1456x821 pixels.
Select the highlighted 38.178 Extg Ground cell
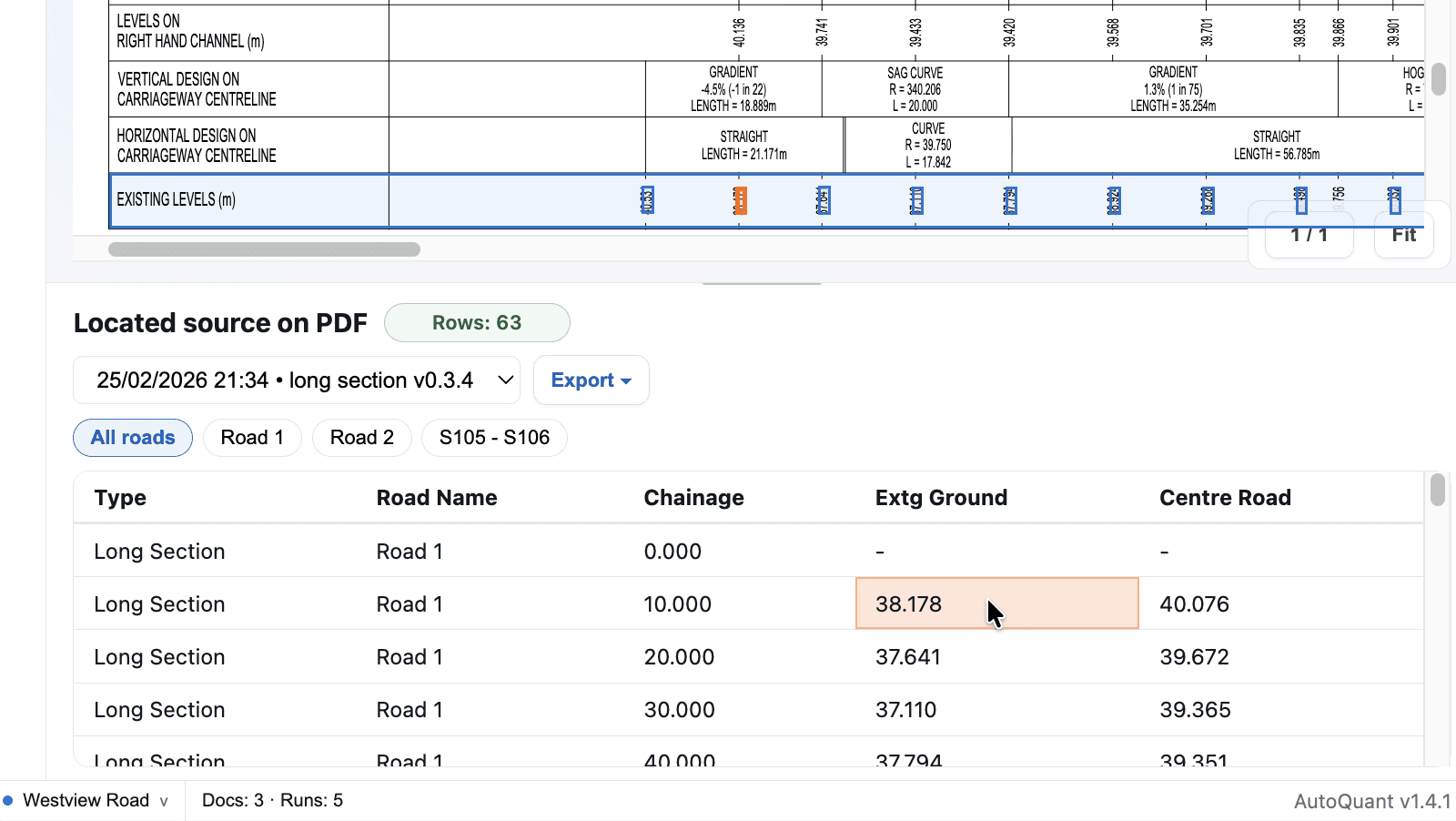[997, 603]
